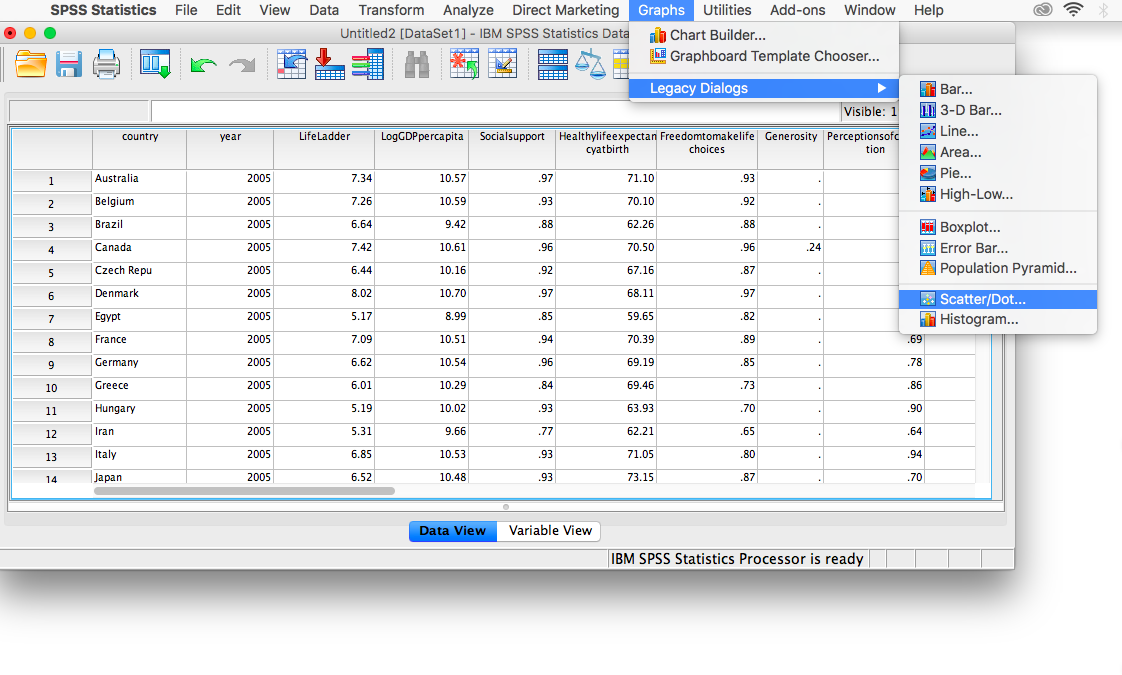Click the Insert variable toolbar icon
The height and width of the screenshot is (675, 1122).
(502, 64)
